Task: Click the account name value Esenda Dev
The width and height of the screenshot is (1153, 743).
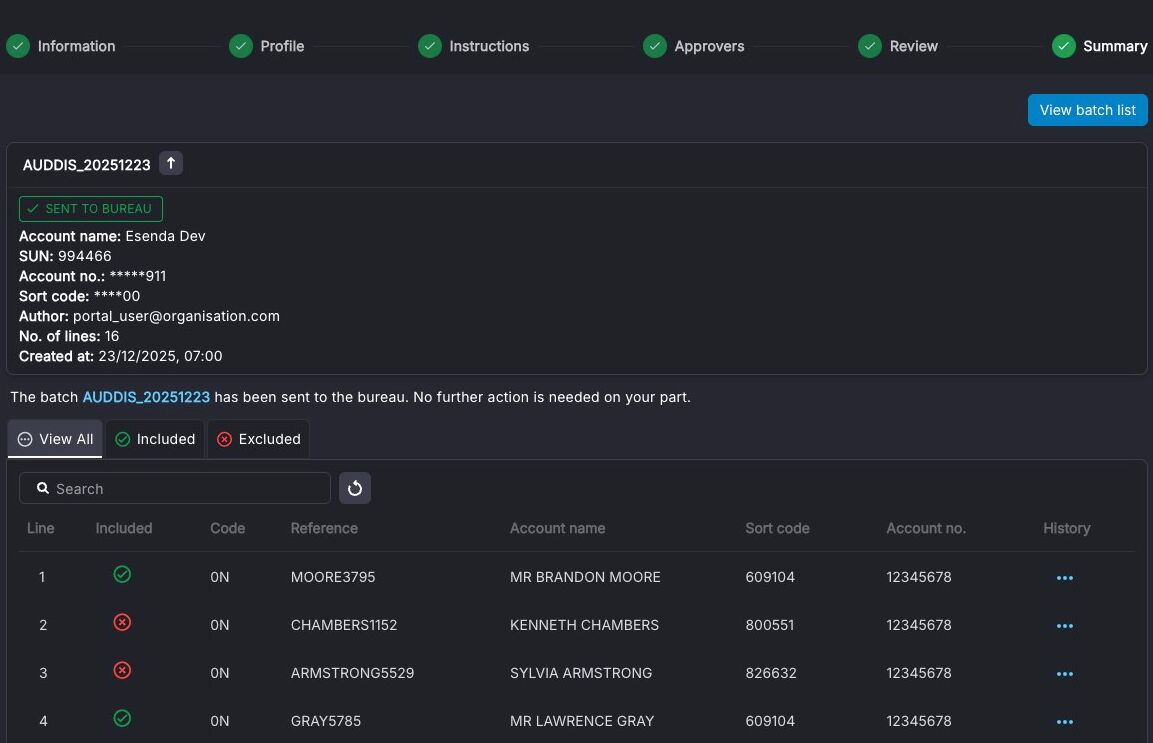Action: coord(165,236)
